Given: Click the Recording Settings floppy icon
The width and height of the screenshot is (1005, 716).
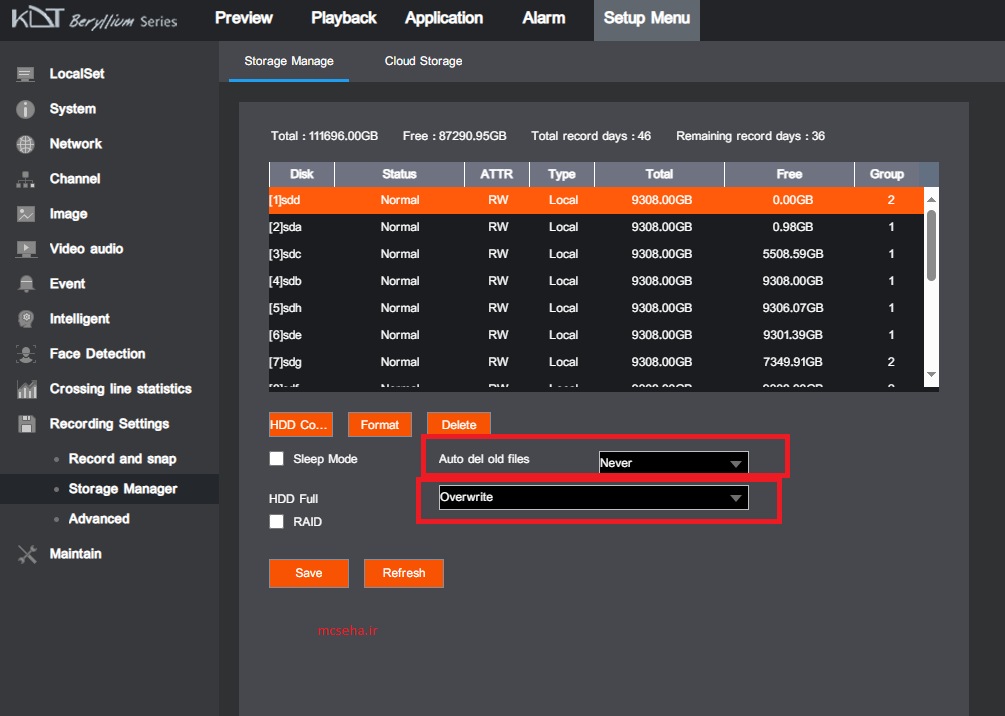Looking at the screenshot, I should 26,424.
